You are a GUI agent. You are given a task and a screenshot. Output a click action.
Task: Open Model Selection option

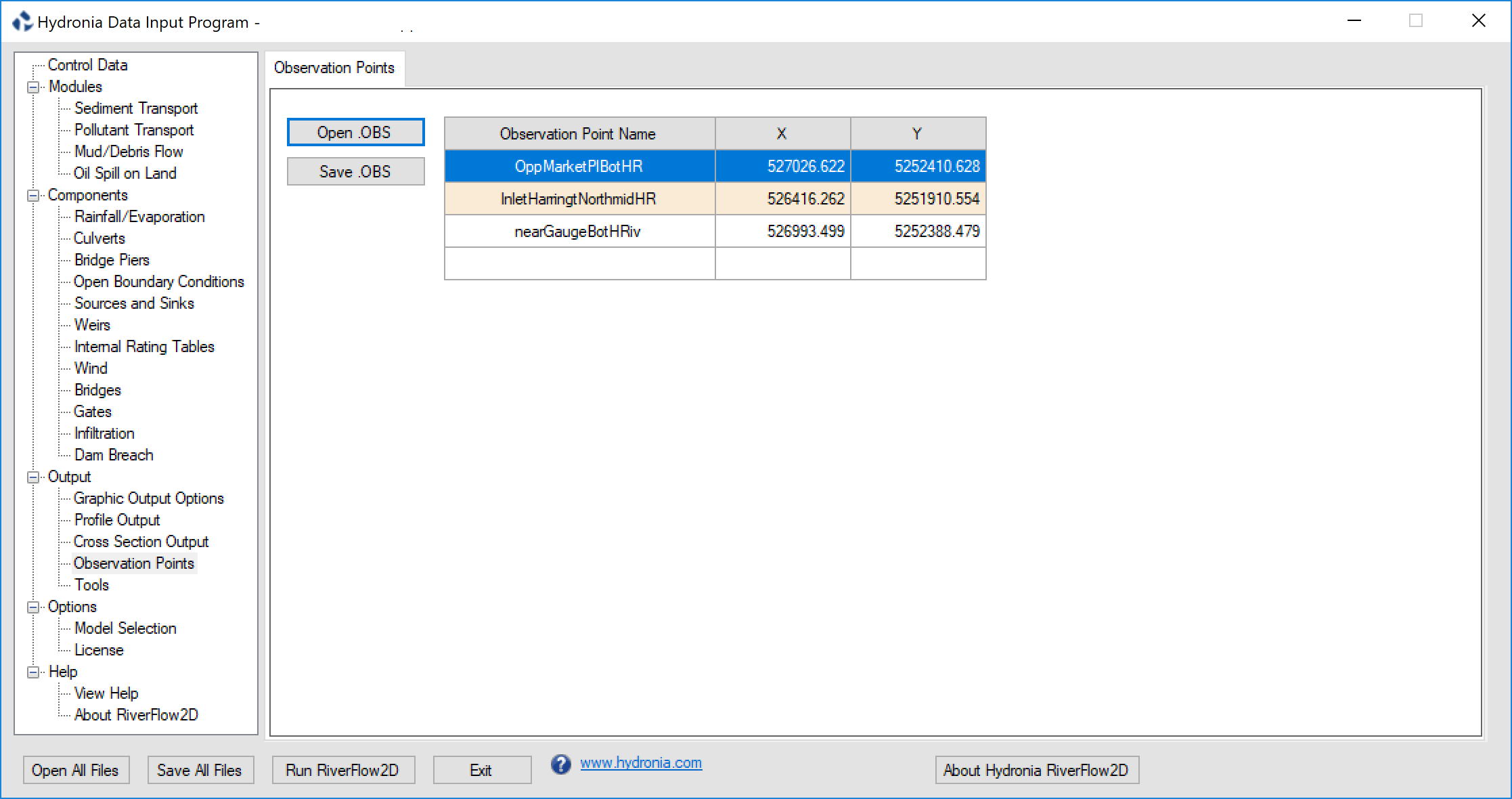[125, 628]
